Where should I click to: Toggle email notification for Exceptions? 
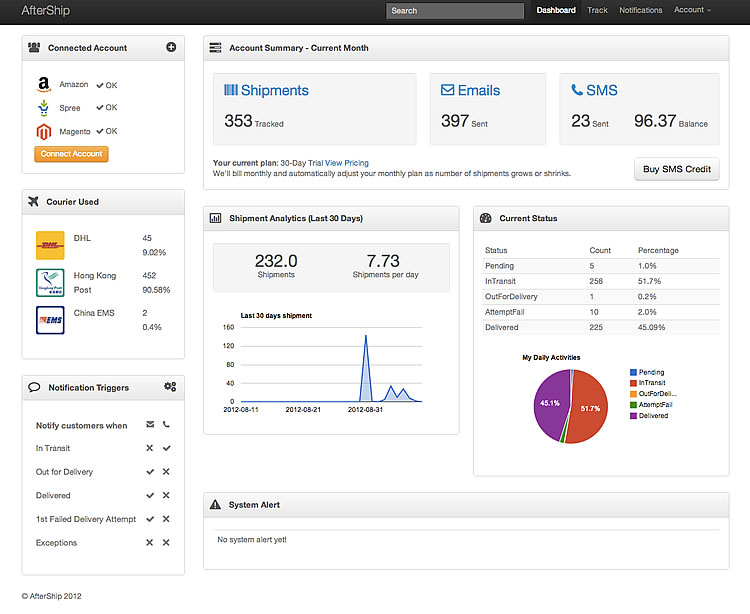coord(150,543)
